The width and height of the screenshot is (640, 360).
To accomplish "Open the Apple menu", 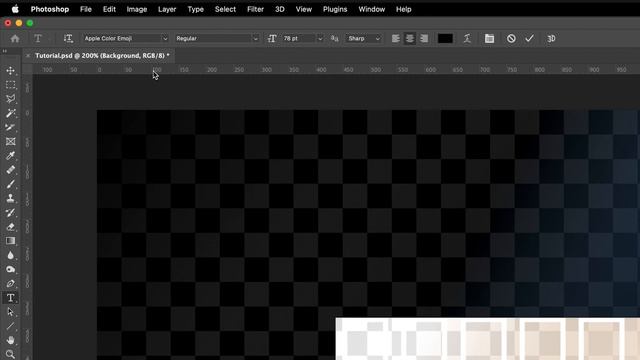I will coord(15,9).
